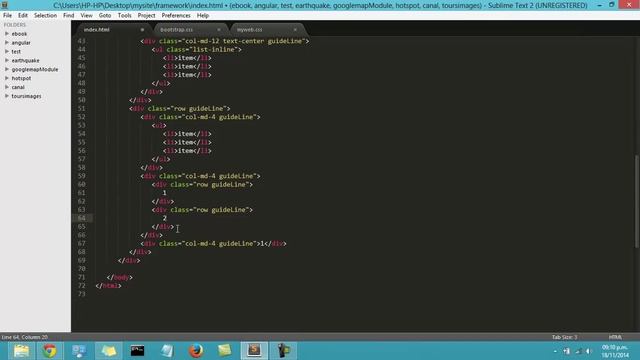Expand the angular folder
The height and width of the screenshot is (360, 640).
7,42
